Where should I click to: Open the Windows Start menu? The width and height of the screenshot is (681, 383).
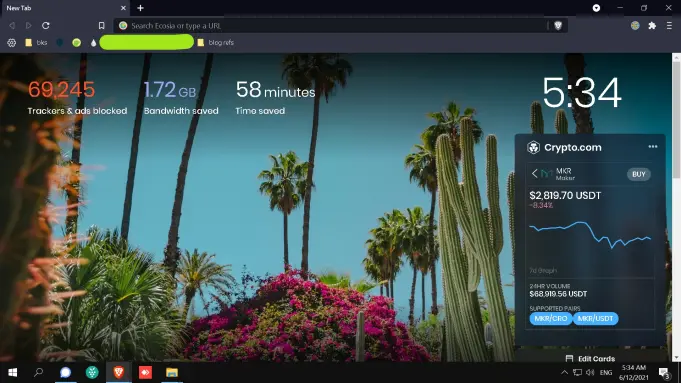[x=13, y=372]
